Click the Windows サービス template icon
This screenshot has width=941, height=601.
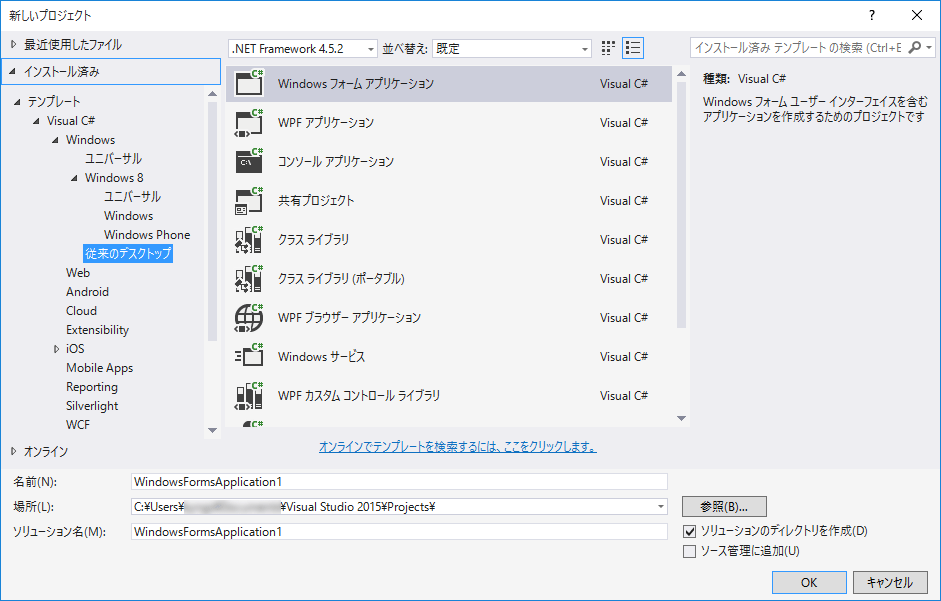248,356
